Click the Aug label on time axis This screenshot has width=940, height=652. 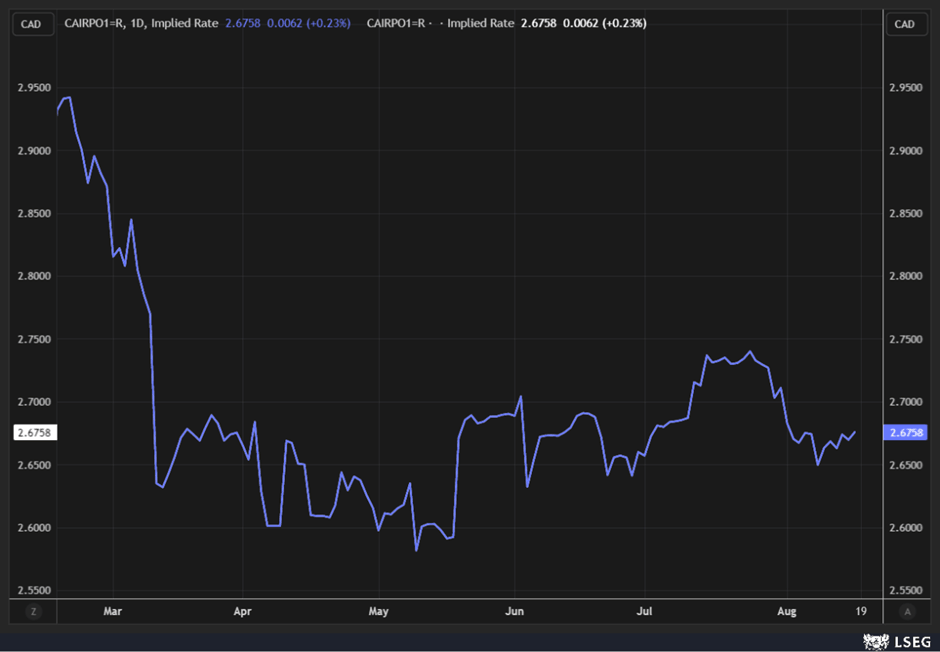pyautogui.click(x=787, y=610)
